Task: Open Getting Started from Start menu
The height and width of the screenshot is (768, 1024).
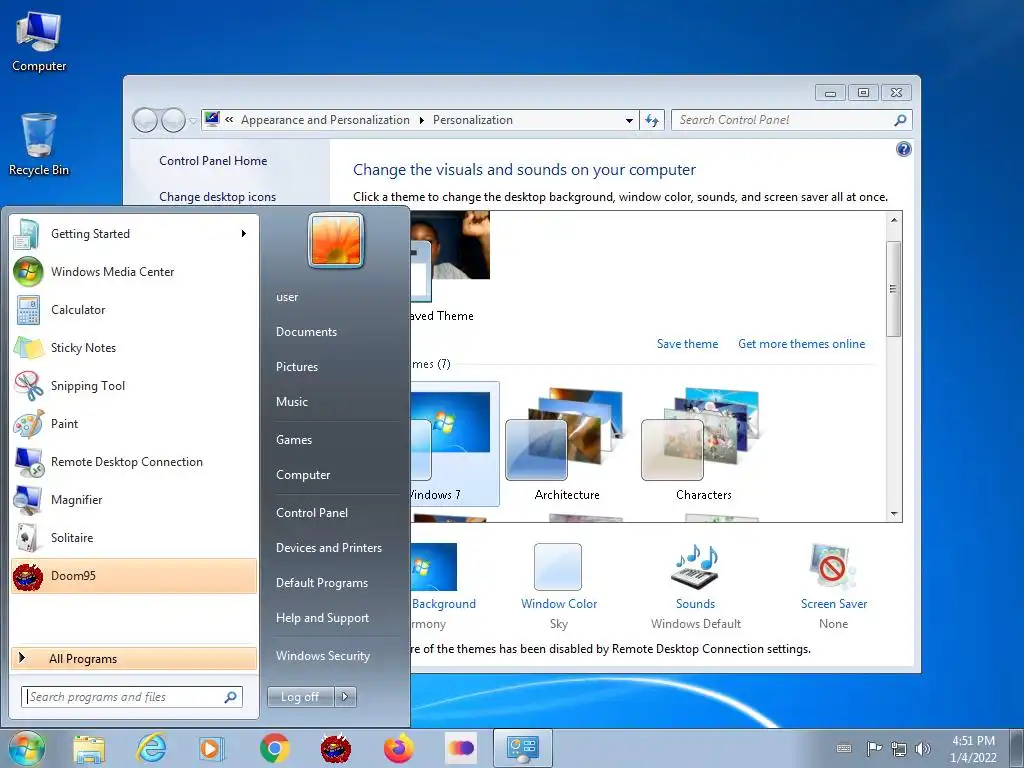Action: point(134,234)
